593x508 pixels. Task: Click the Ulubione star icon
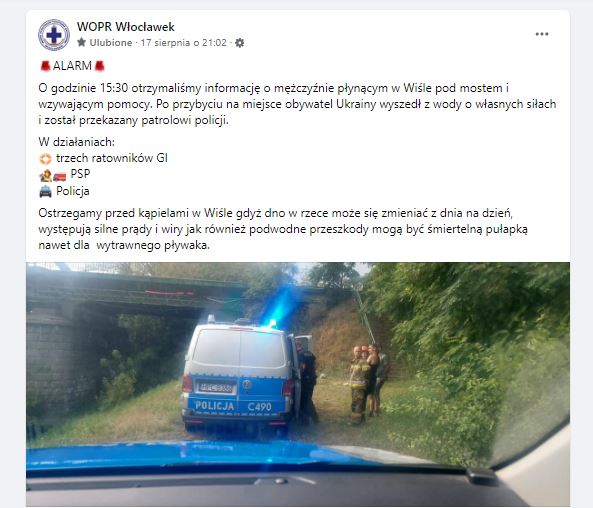click(81, 42)
